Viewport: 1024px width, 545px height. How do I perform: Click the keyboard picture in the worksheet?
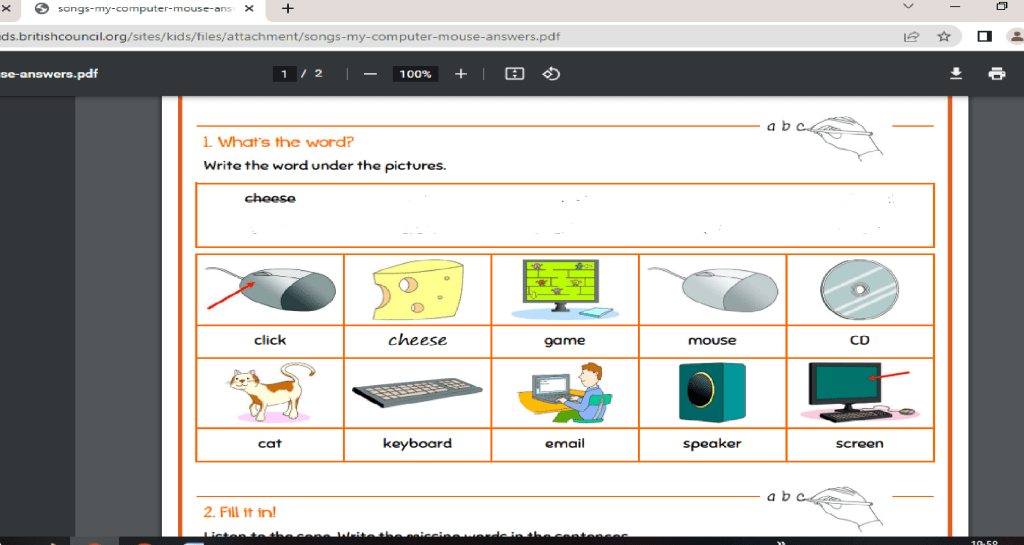tap(417, 394)
